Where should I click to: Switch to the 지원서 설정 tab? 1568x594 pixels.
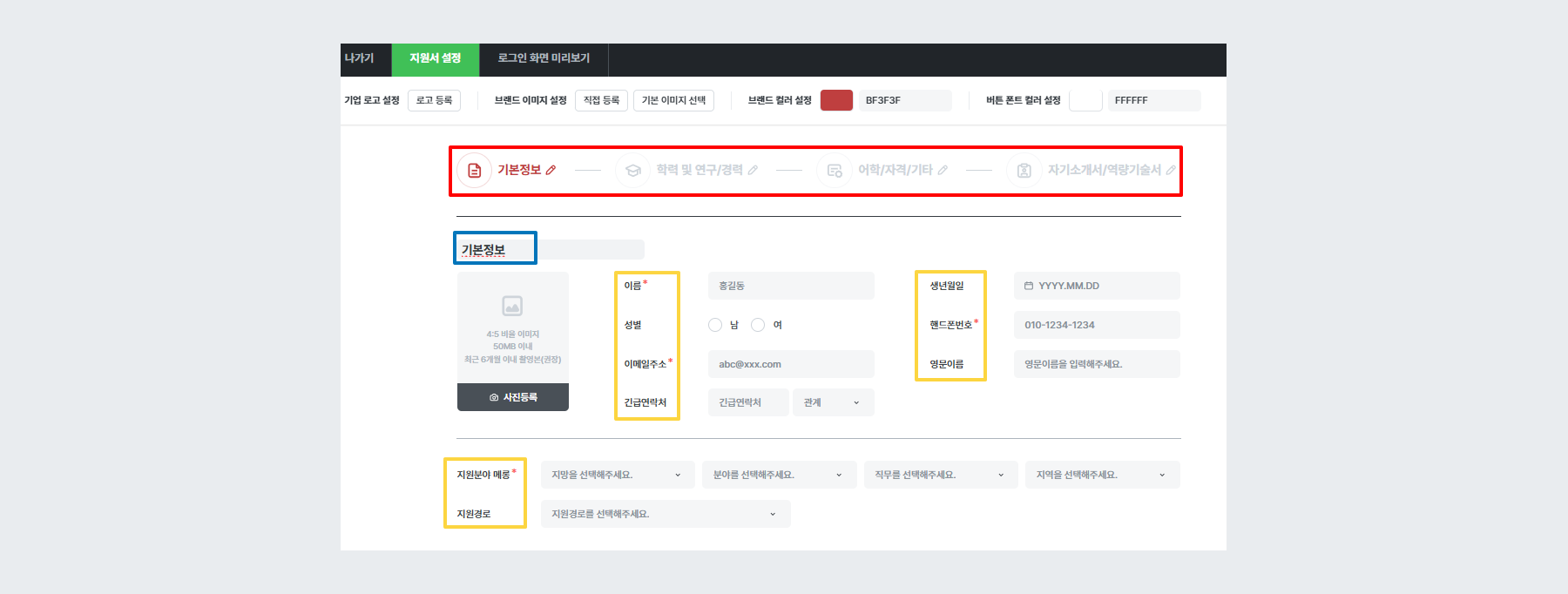436,58
